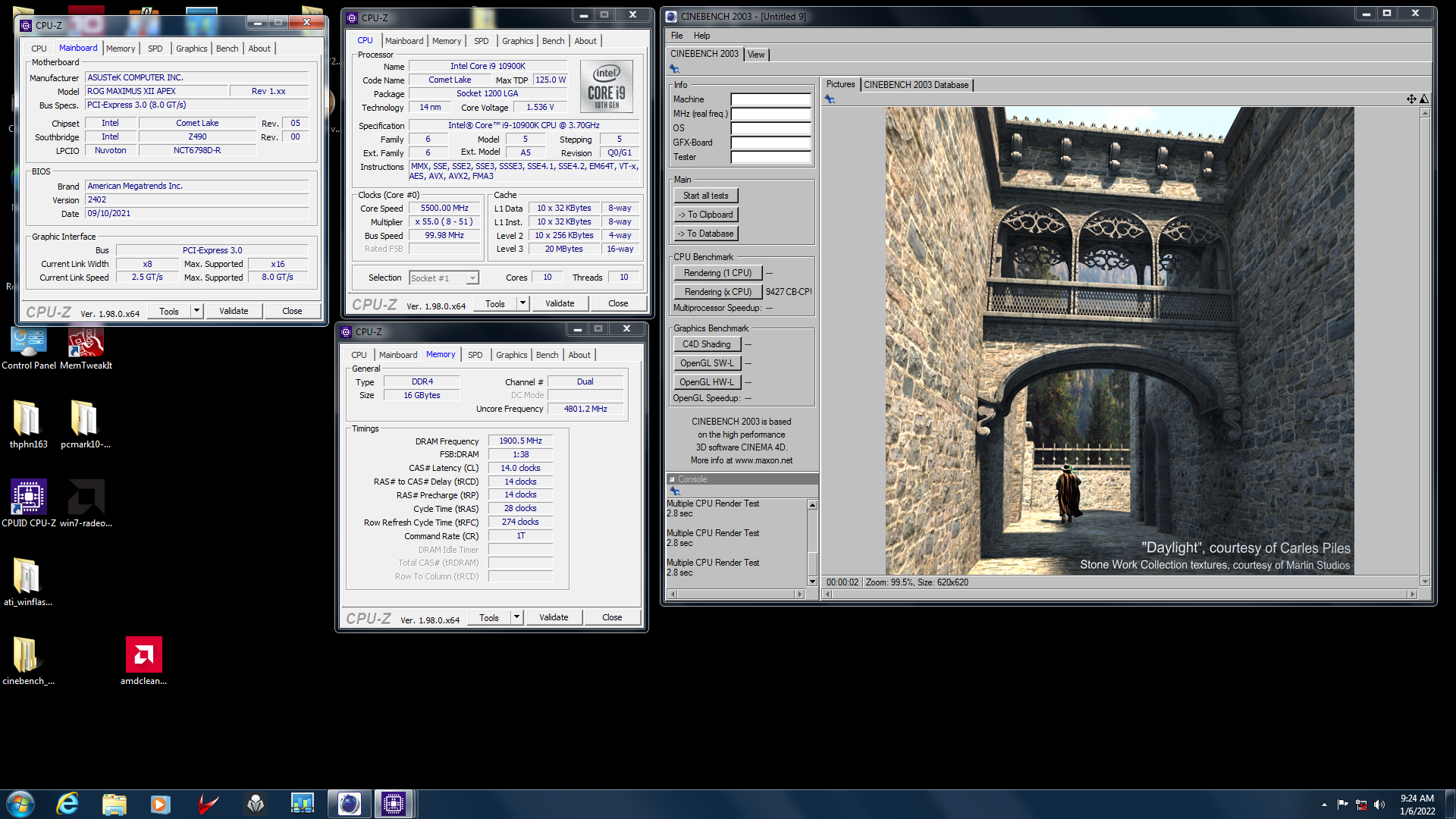The height and width of the screenshot is (819, 1456).
Task: Open MemTweakIt desktop icon
Action: coord(86,347)
